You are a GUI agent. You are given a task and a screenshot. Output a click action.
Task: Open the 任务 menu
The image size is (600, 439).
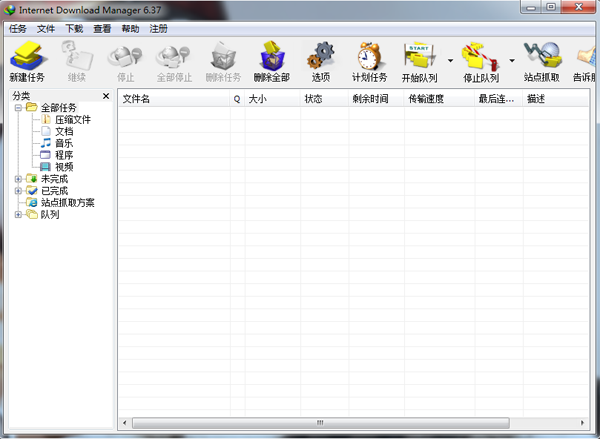18,29
